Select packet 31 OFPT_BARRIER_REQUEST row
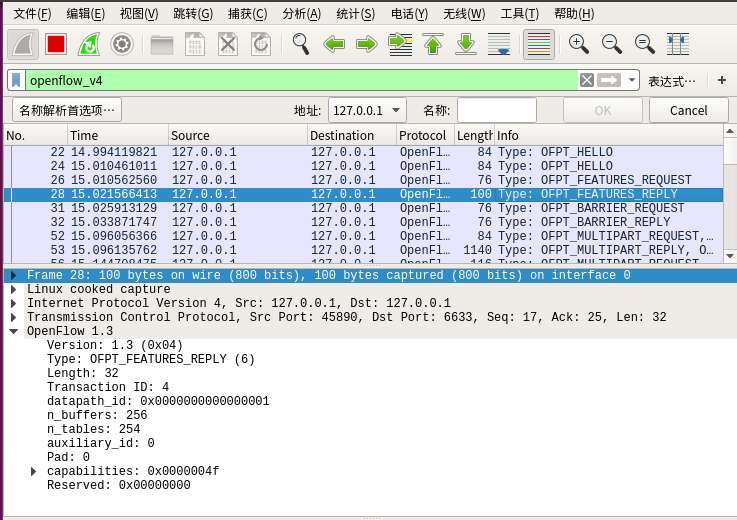This screenshot has width=737, height=520. pyautogui.click(x=363, y=208)
